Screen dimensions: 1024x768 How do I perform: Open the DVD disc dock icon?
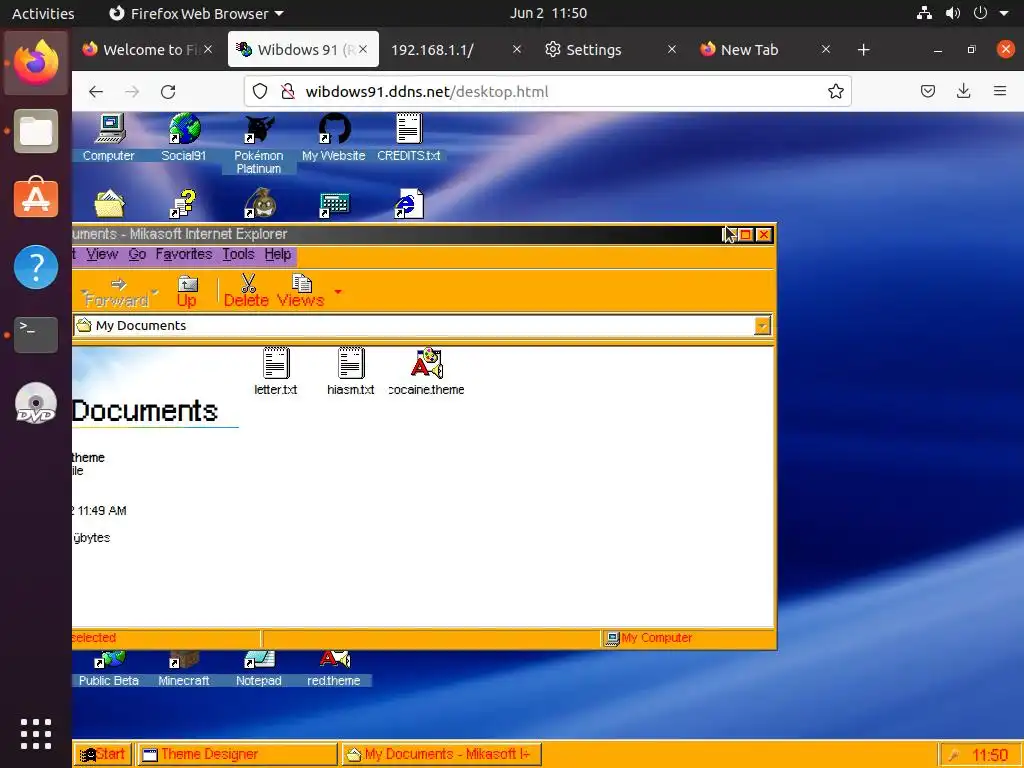pyautogui.click(x=36, y=403)
